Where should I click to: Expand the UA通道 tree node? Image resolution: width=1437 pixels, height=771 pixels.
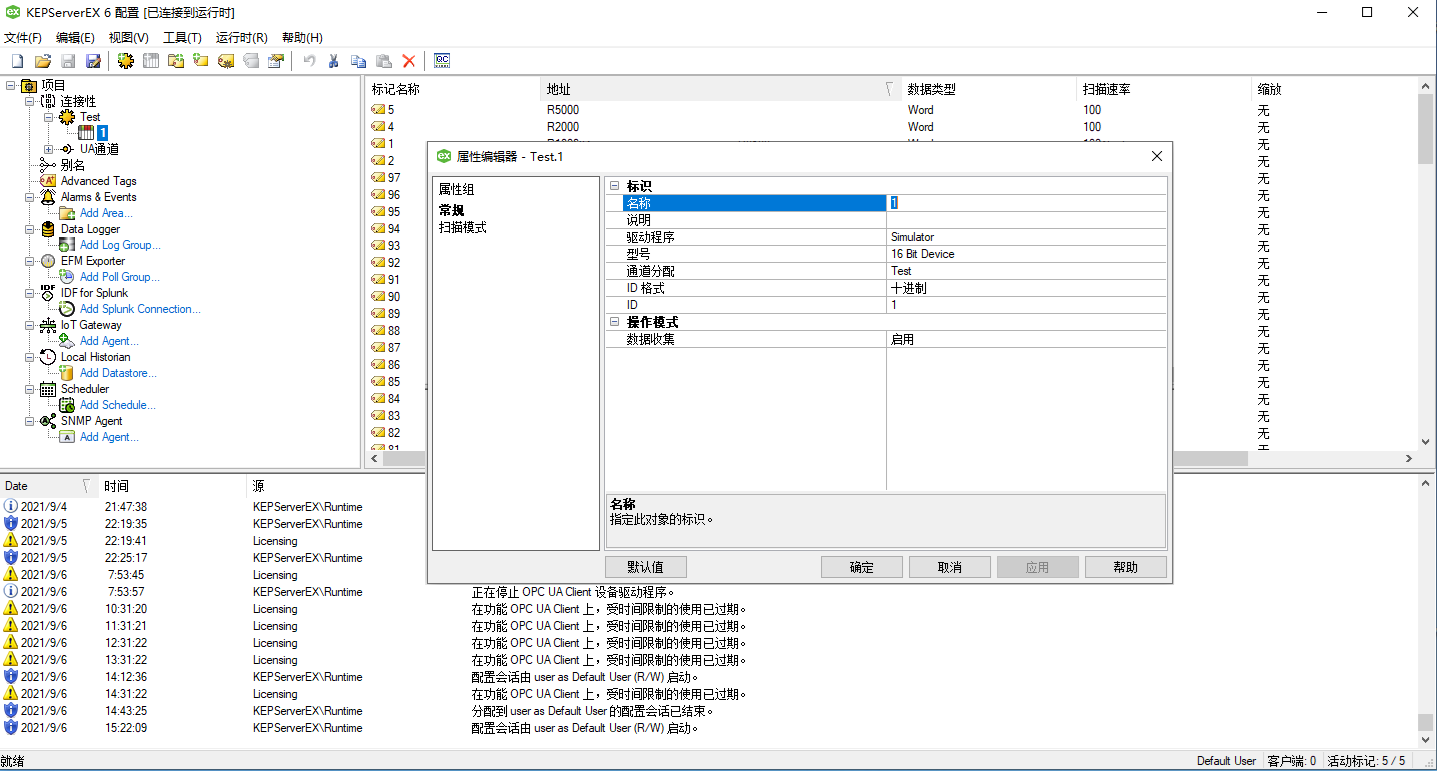[x=48, y=149]
